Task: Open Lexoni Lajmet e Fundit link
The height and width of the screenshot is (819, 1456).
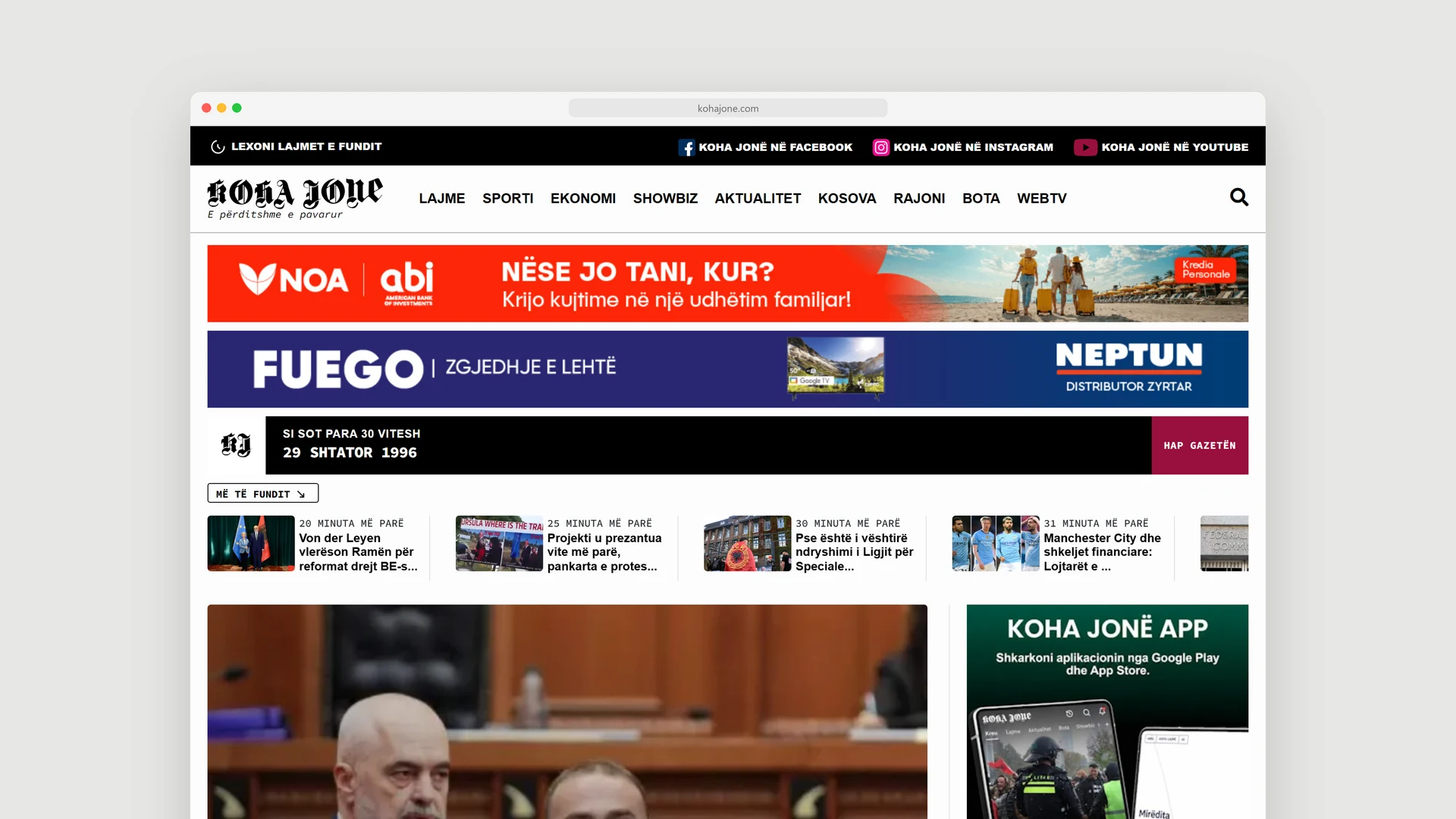Action: coord(306,146)
